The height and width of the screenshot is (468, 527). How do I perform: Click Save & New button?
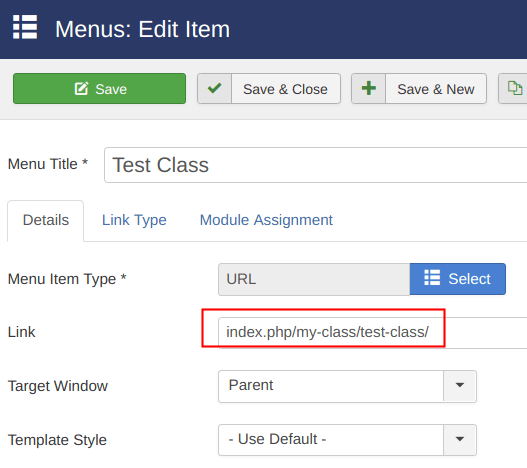[x=419, y=88]
